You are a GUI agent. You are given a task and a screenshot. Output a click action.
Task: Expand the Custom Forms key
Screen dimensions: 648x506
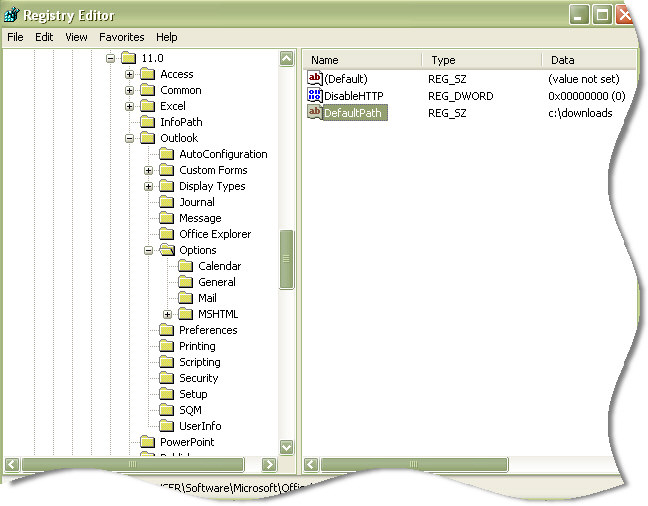coord(148,170)
